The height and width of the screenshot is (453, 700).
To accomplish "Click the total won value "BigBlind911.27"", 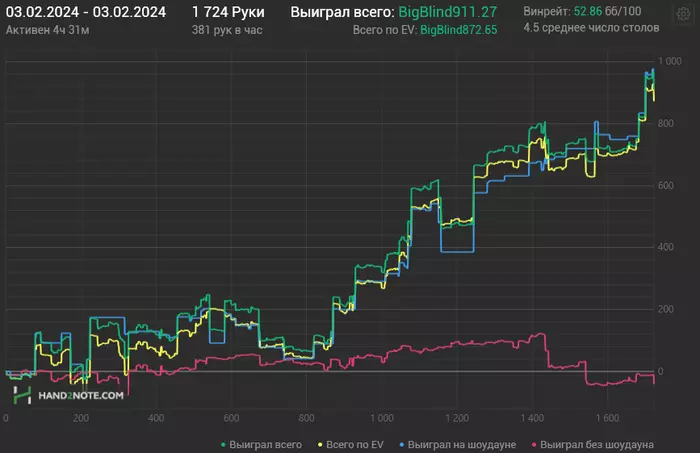I will (x=447, y=12).
